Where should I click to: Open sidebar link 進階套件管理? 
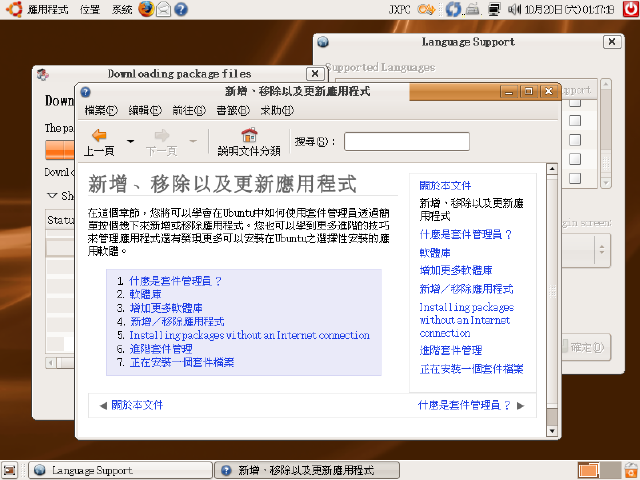pos(451,350)
